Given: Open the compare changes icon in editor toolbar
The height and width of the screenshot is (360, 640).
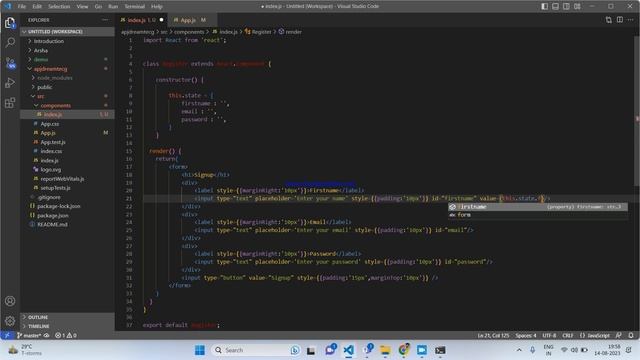Looking at the screenshot, I should (x=609, y=20).
